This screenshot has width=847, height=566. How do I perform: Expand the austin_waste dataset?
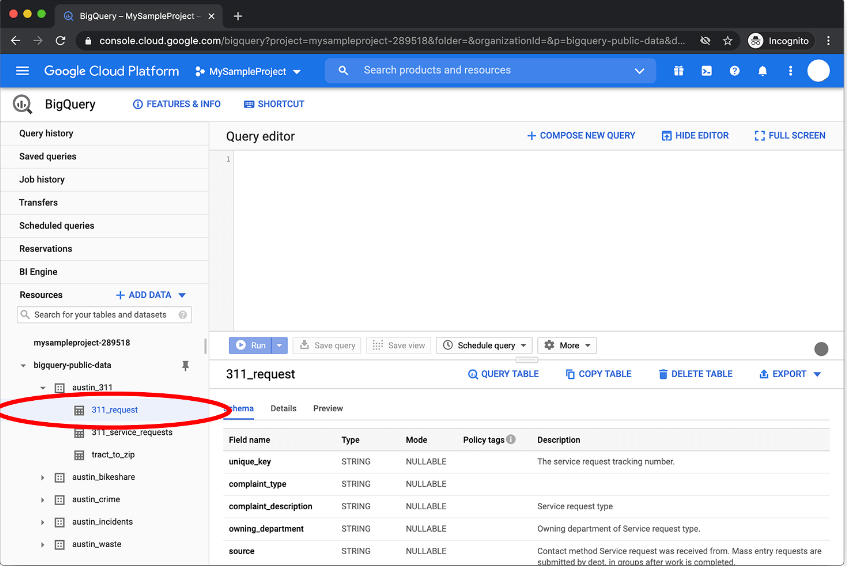pyautogui.click(x=43, y=545)
